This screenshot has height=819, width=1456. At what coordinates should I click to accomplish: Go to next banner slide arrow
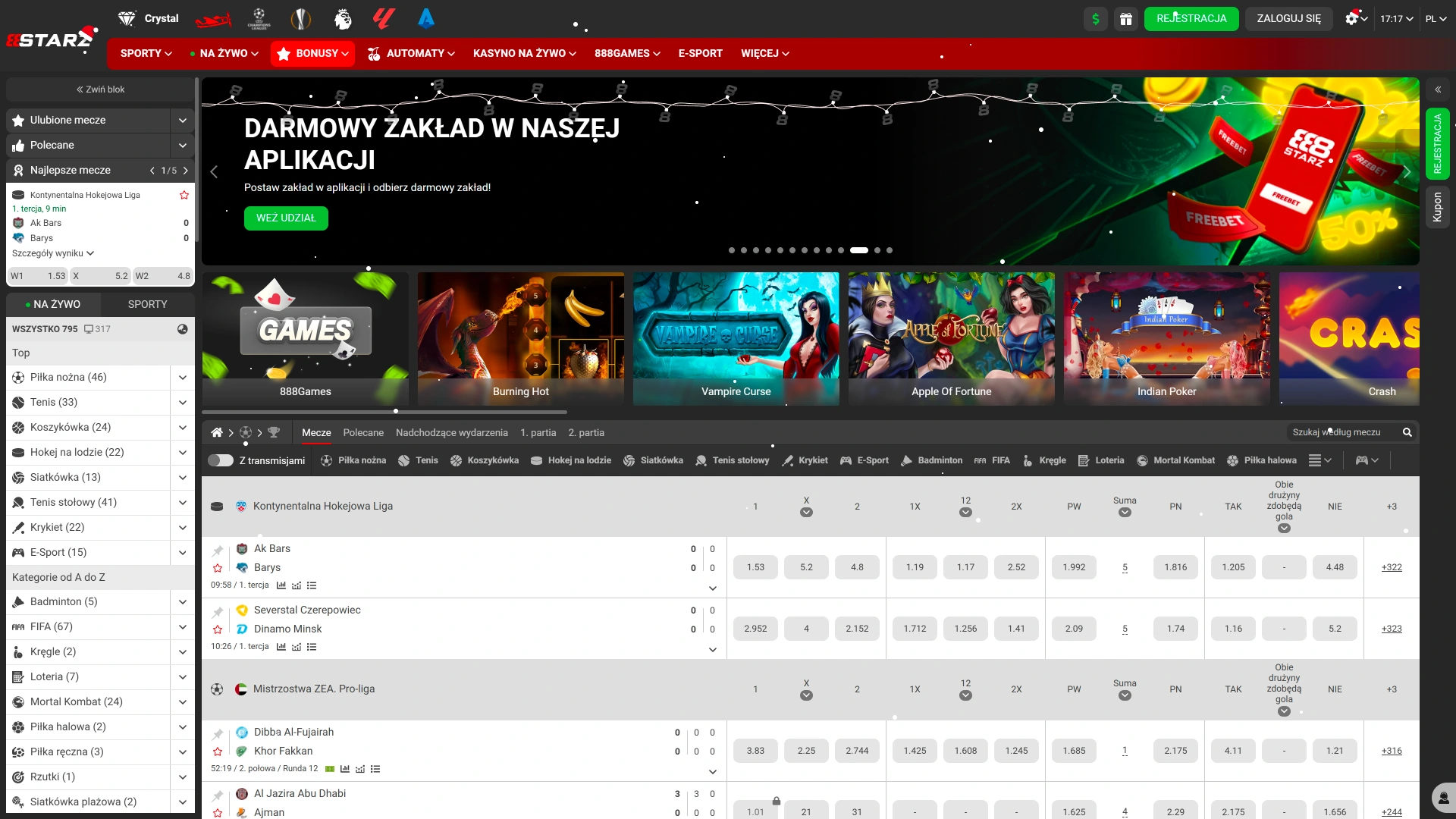[1407, 171]
